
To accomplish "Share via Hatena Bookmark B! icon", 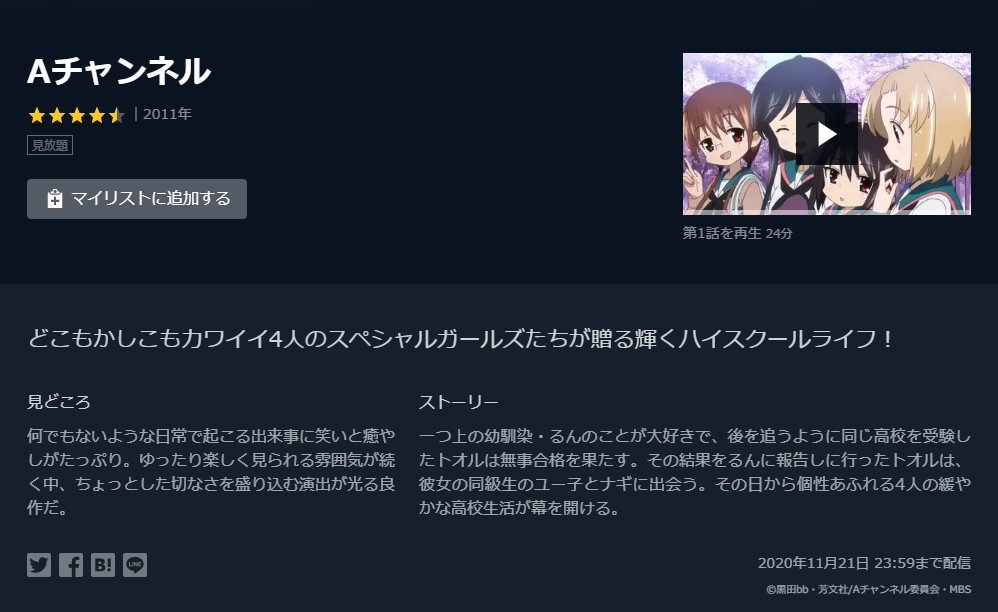I will tap(102, 565).
